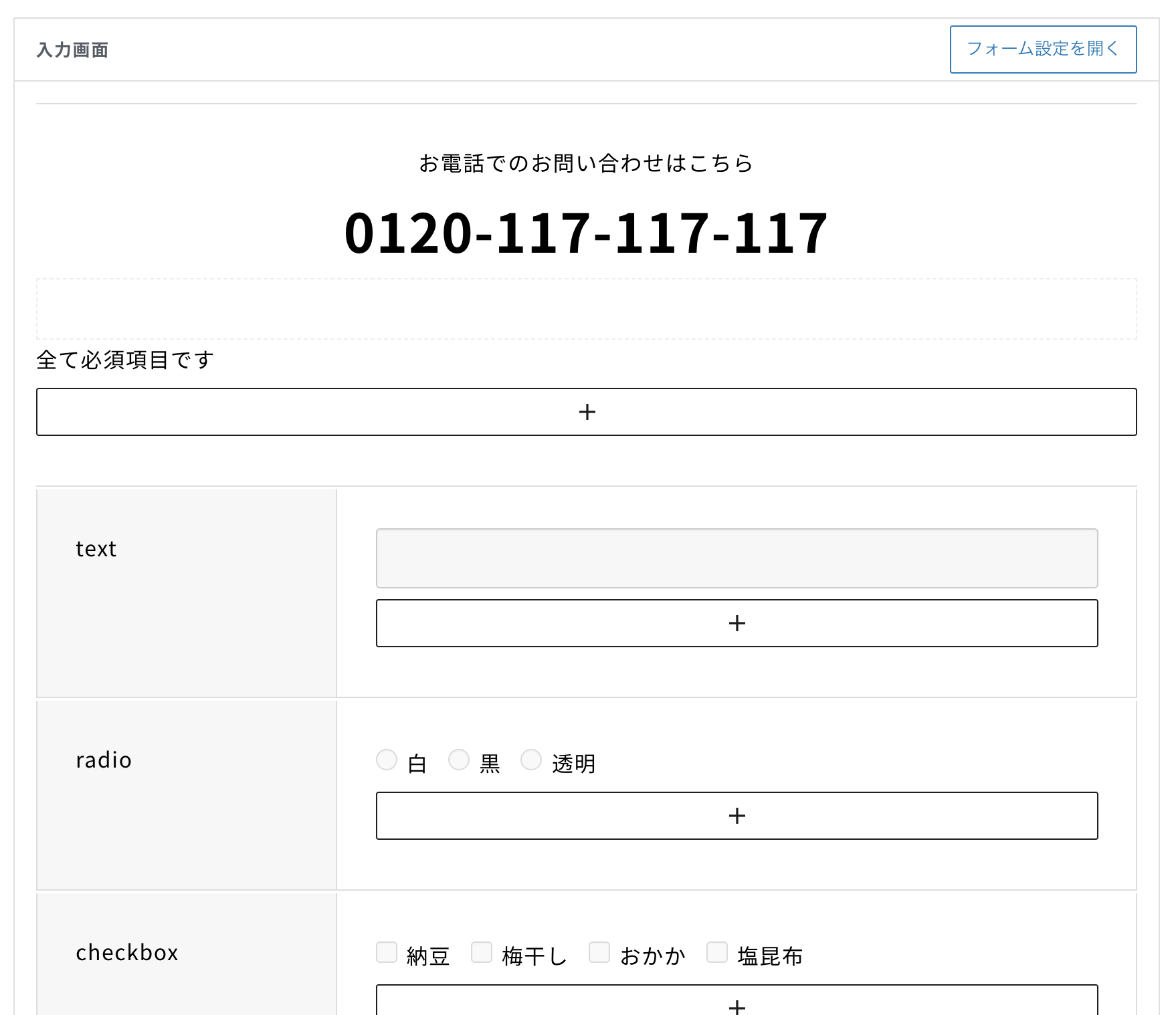Check the 塩昆布 checkbox
The image size is (1176, 1015).
pyautogui.click(x=716, y=952)
